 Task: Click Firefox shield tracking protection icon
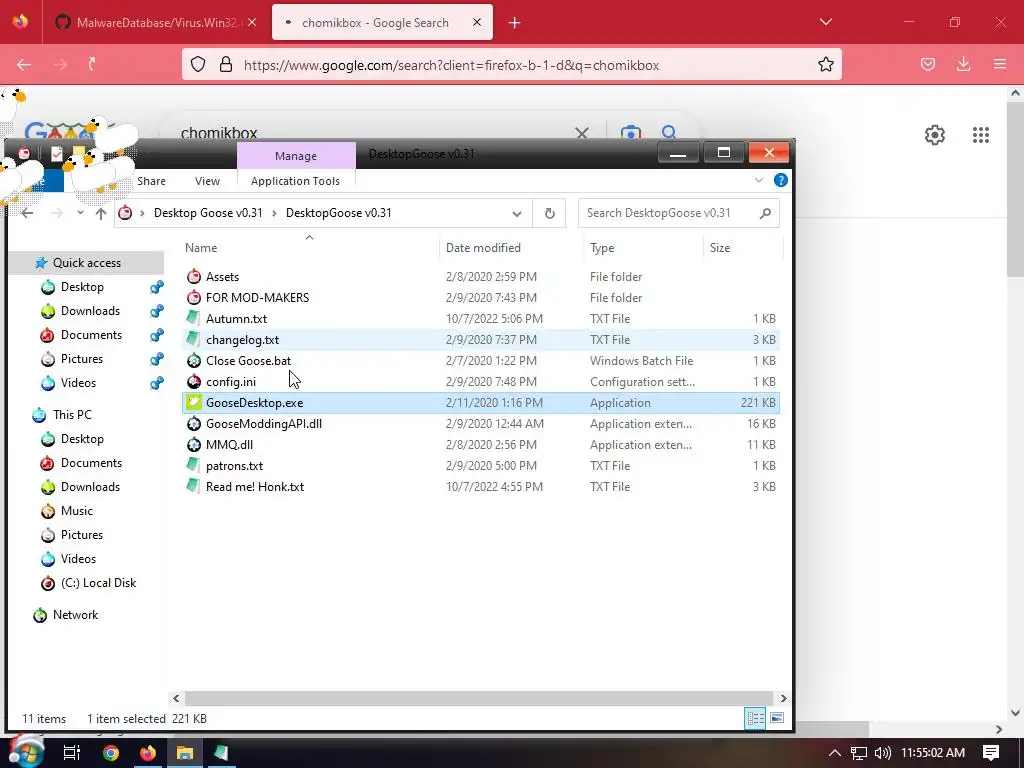click(198, 64)
